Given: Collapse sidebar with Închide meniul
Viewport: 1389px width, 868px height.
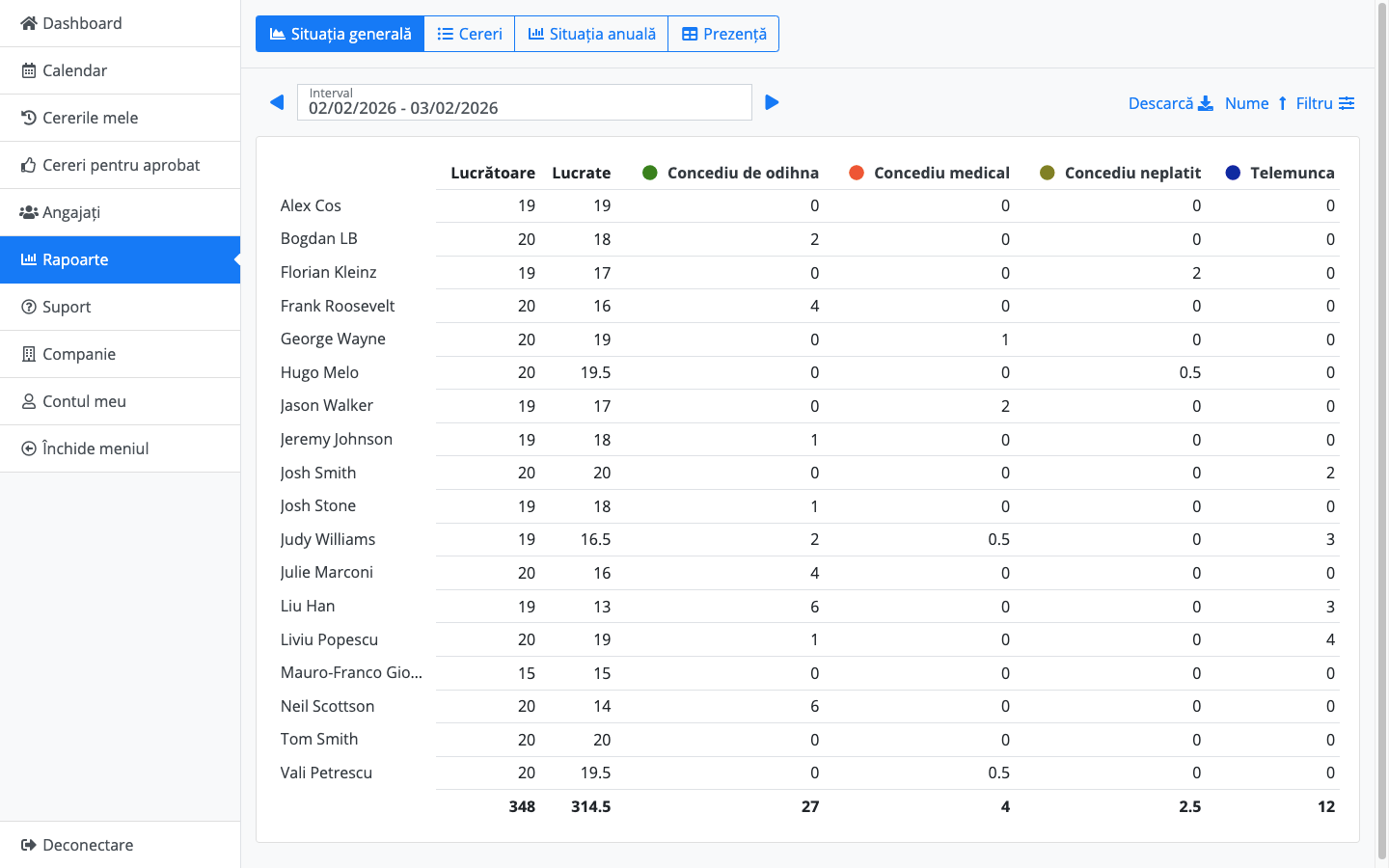Looking at the screenshot, I should [95, 448].
